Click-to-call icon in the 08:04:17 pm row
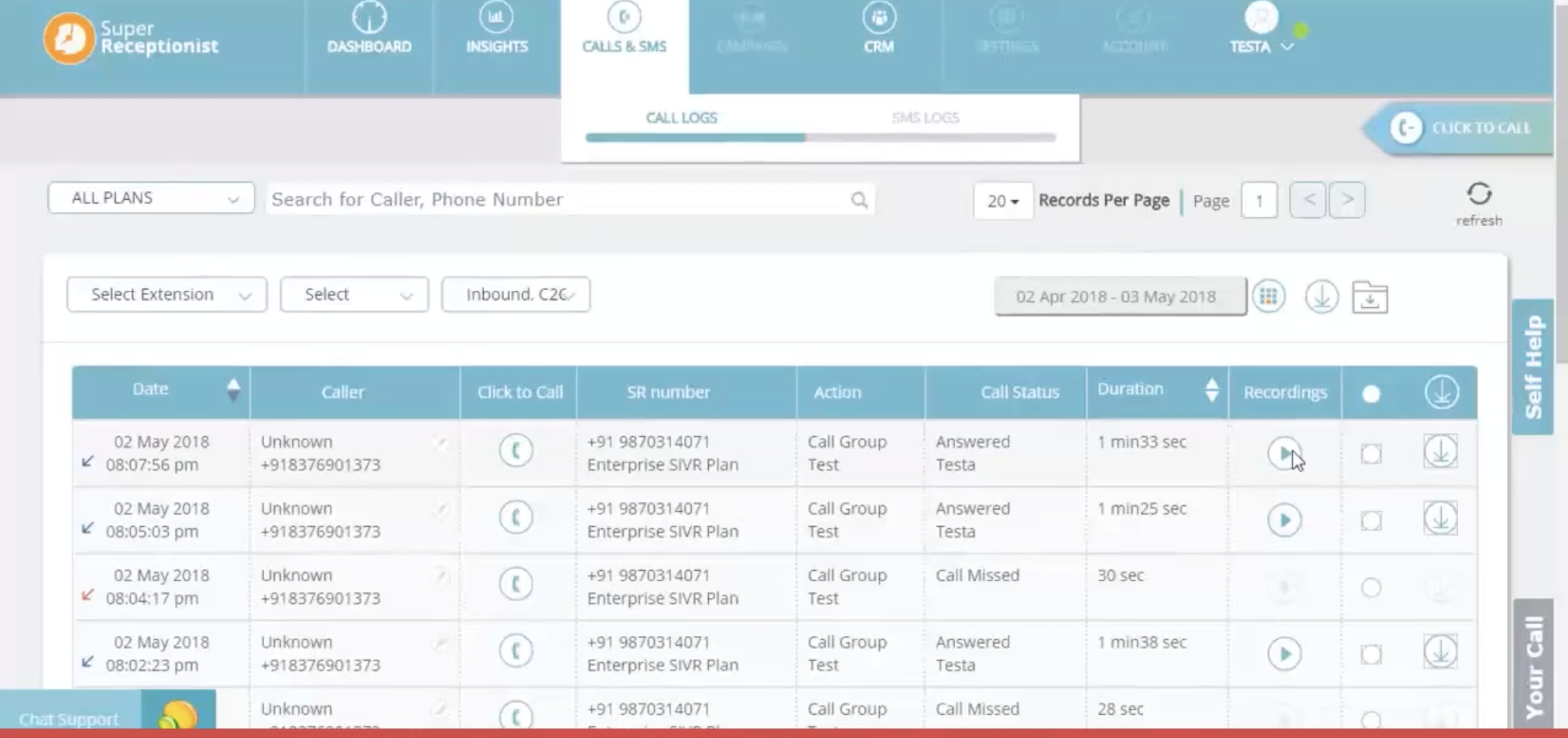Screen dimensions: 1568x738 (516, 583)
